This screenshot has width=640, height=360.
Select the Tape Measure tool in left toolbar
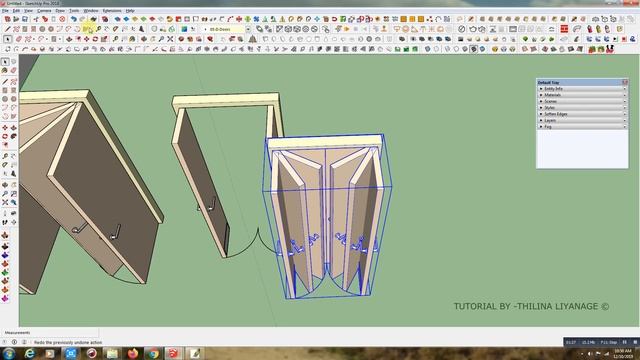(x=5, y=156)
